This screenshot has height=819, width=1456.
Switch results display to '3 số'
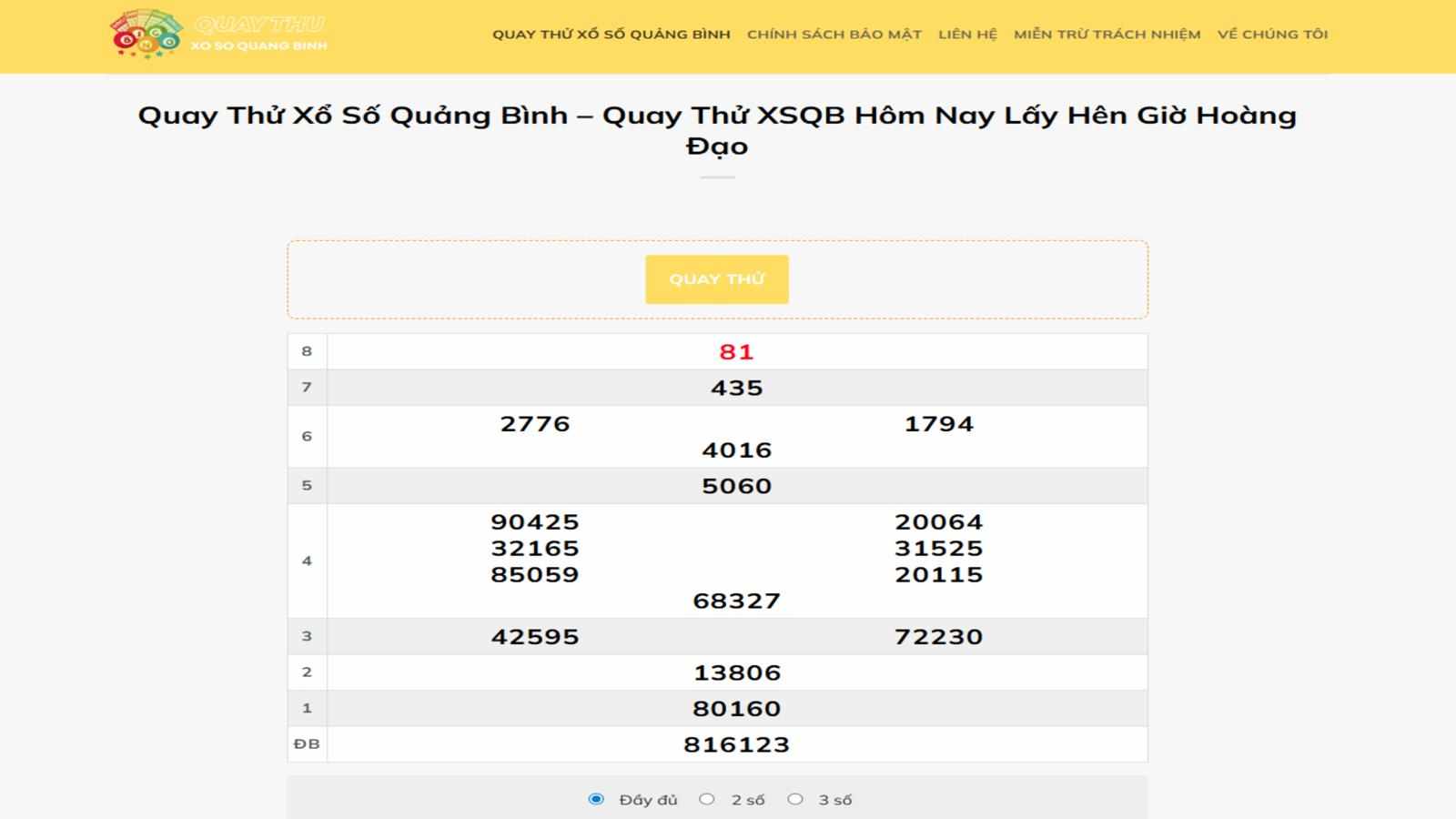point(797,799)
